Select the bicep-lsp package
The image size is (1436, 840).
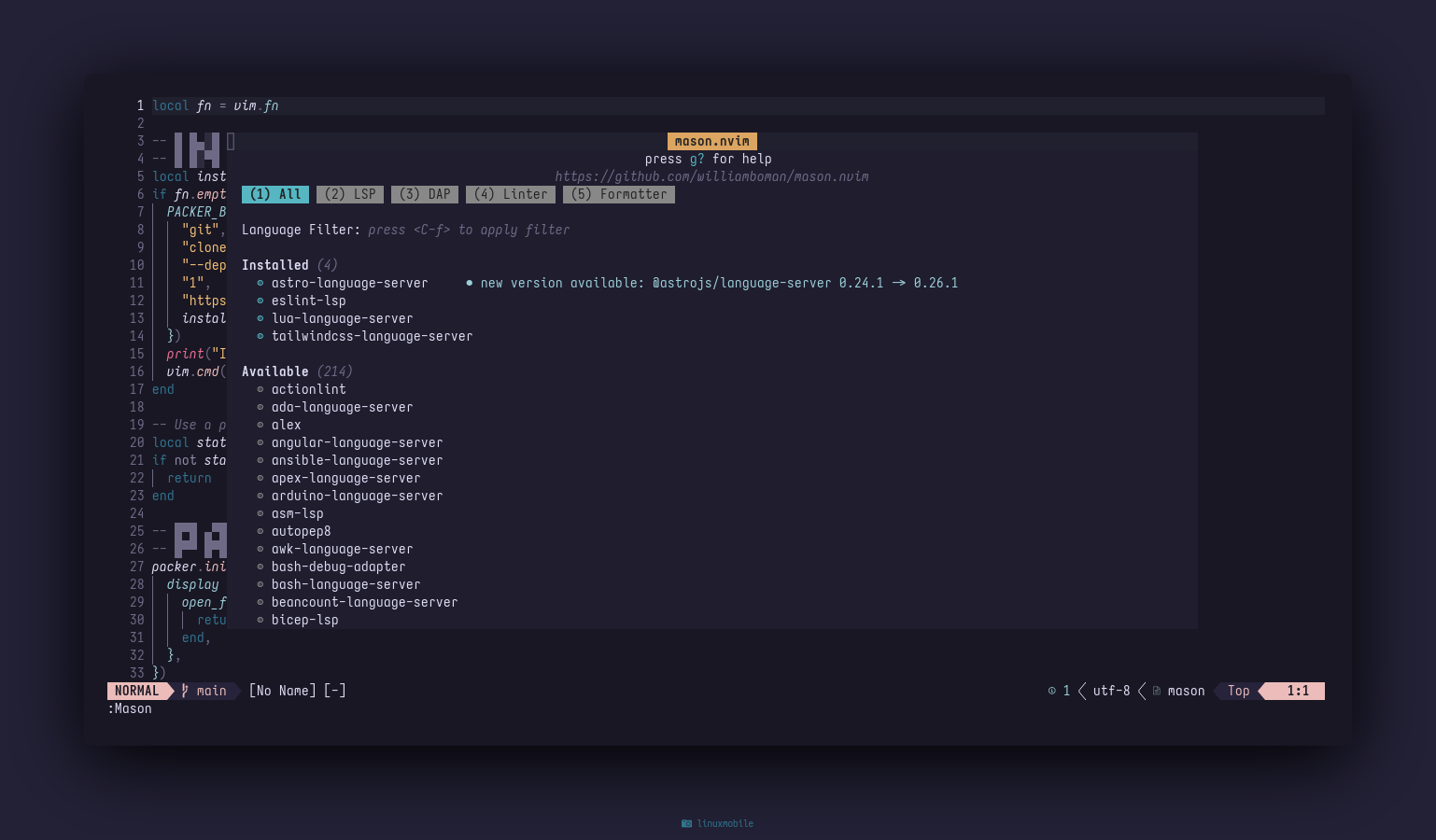tap(304, 620)
